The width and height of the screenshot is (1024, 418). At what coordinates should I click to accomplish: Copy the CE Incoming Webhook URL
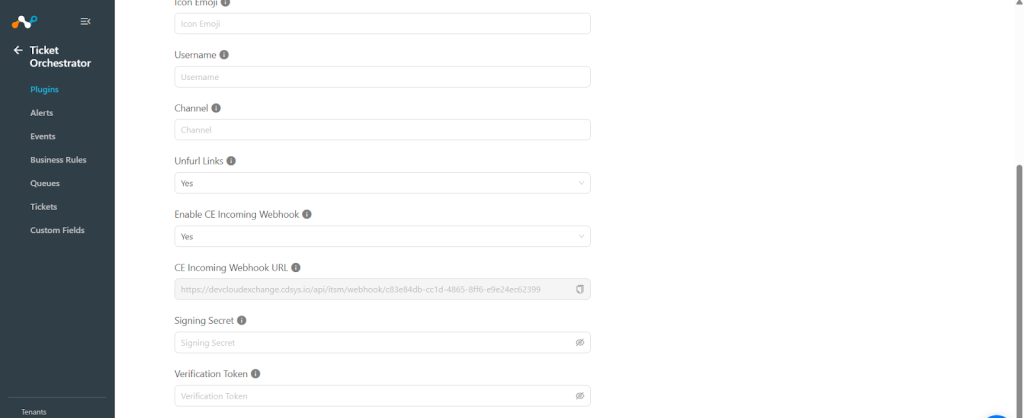tap(579, 289)
